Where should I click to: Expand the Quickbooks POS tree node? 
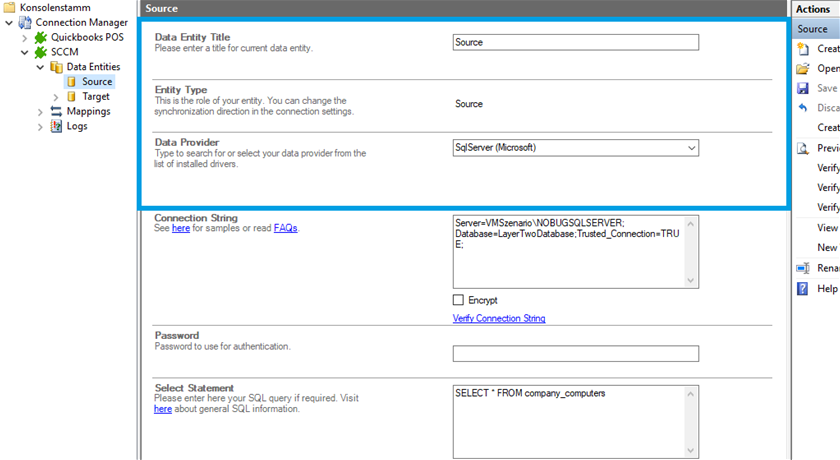coord(26,37)
